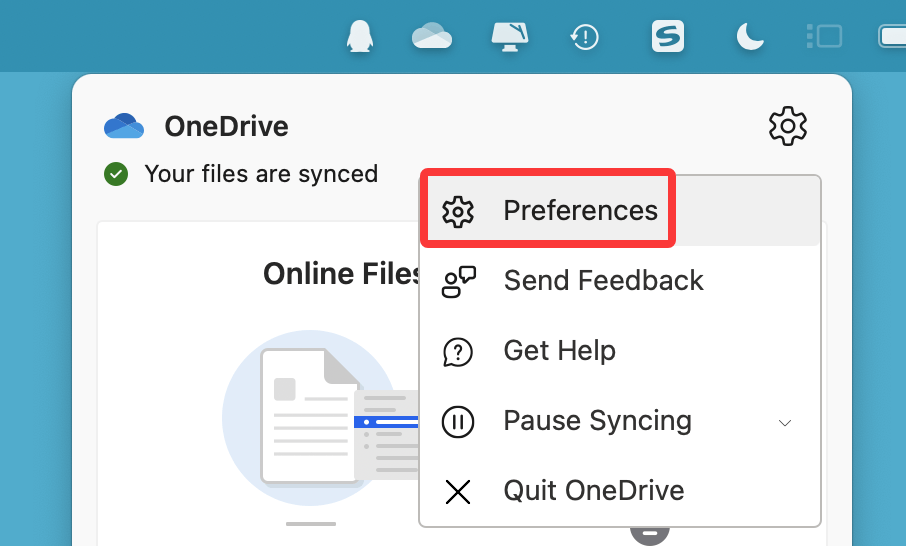Toggle the crescent moon Do Not Disturb icon
The height and width of the screenshot is (546, 906).
750,36
